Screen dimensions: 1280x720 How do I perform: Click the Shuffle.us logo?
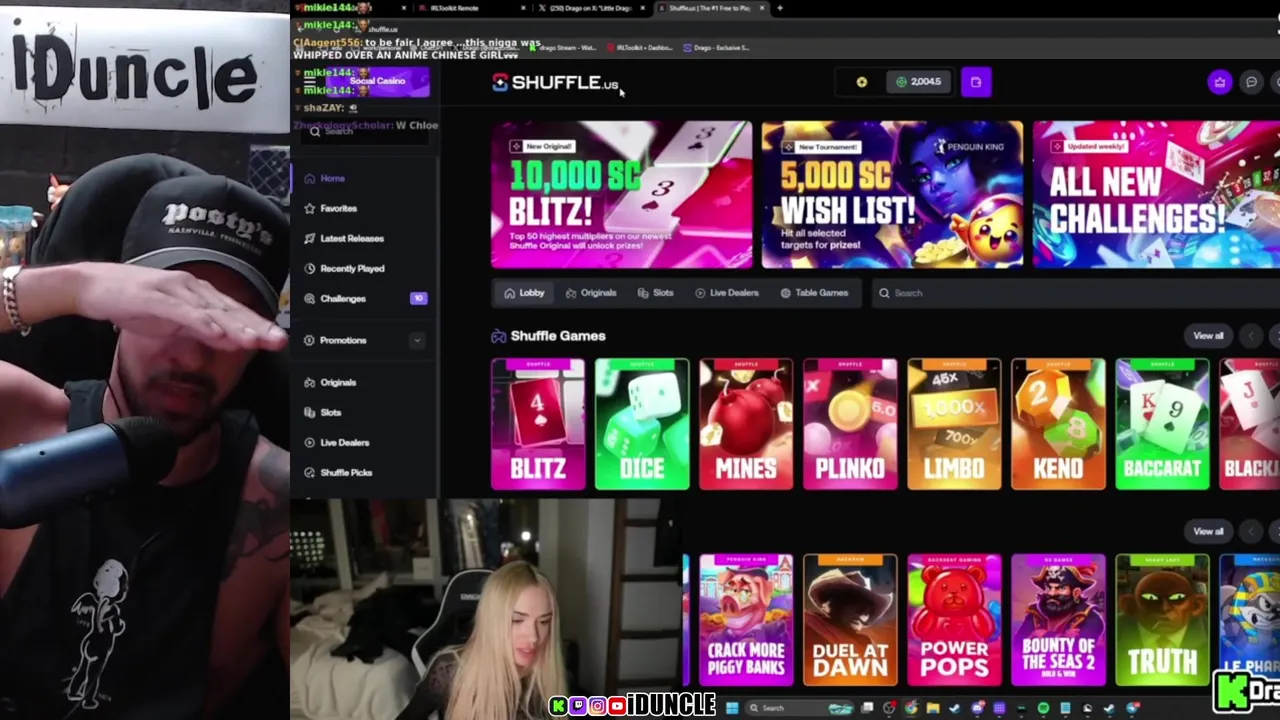(555, 83)
